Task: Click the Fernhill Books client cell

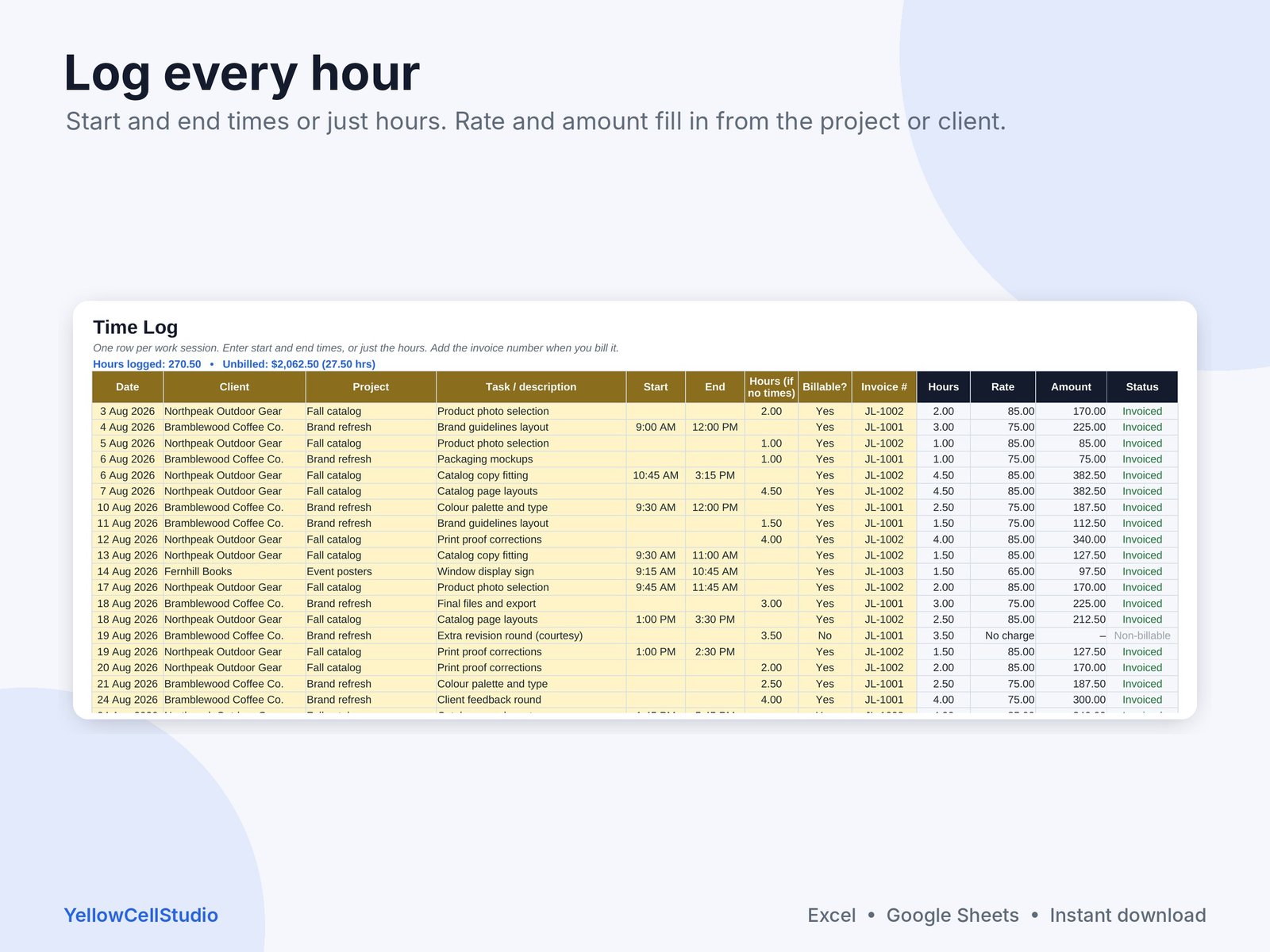Action: point(234,571)
